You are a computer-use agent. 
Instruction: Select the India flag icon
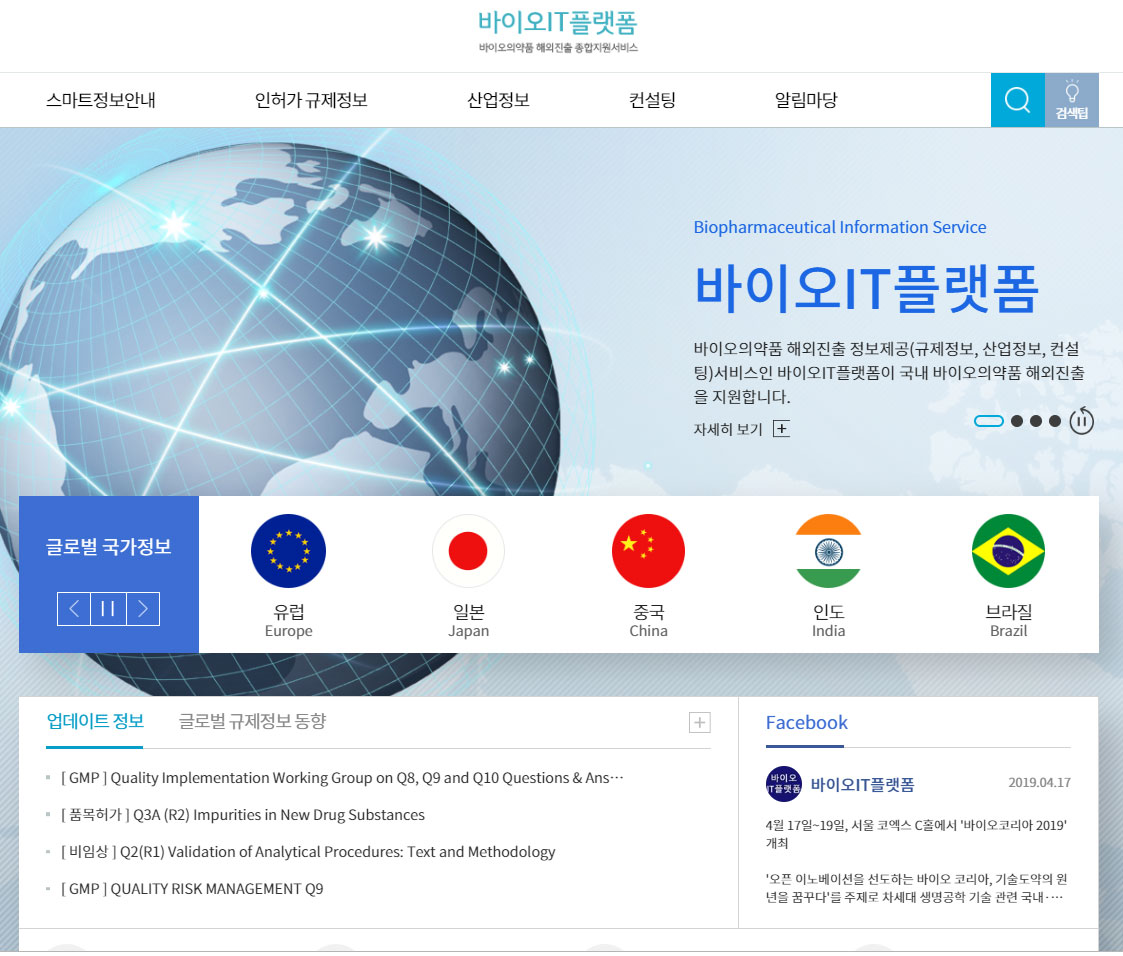pyautogui.click(x=828, y=550)
